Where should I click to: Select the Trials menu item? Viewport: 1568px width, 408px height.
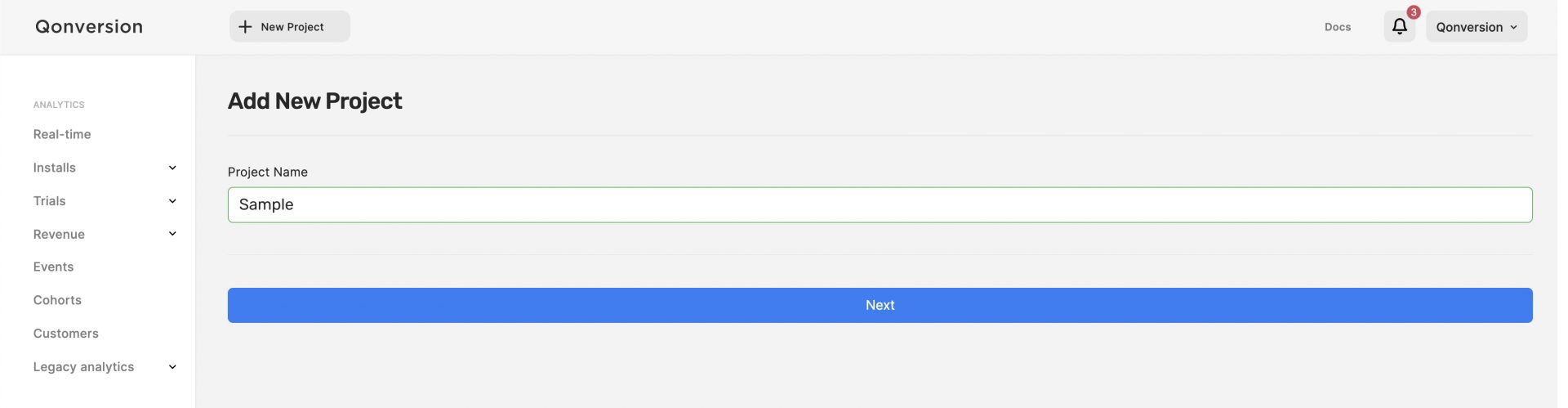[x=50, y=201]
